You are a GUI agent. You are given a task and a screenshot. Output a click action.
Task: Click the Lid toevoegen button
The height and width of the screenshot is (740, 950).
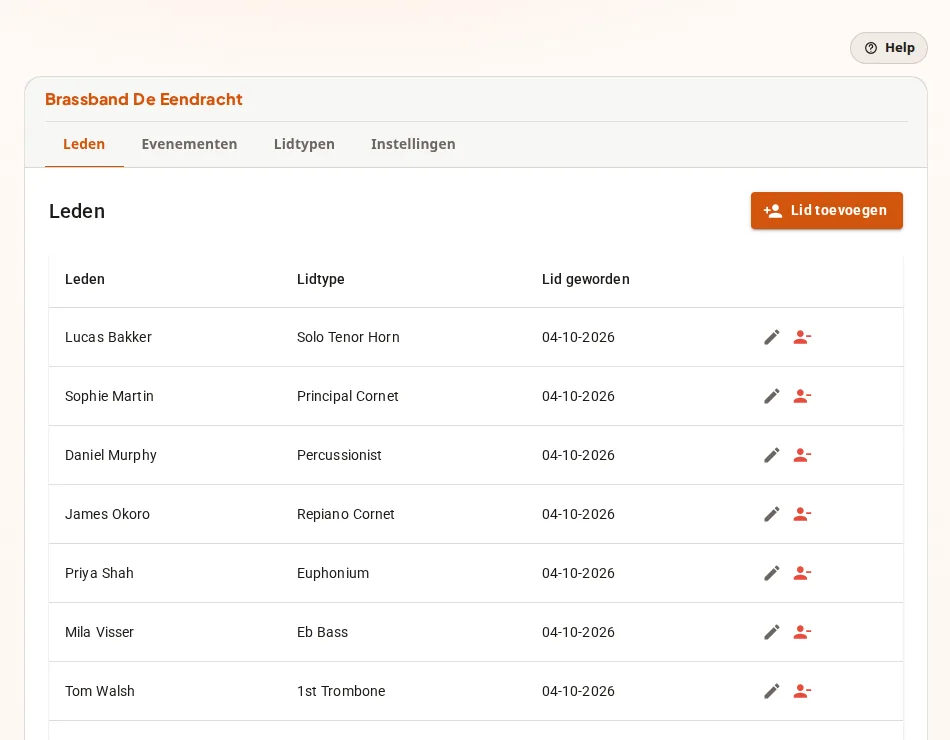click(x=826, y=210)
